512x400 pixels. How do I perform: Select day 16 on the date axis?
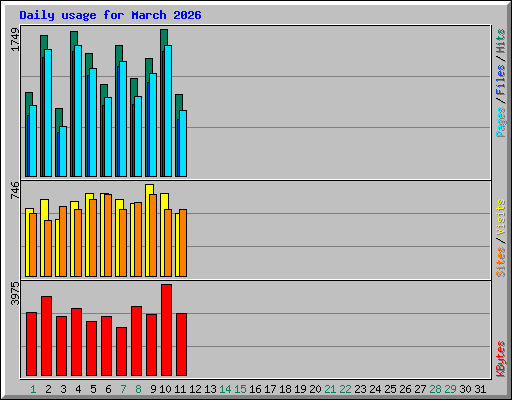click(255, 389)
